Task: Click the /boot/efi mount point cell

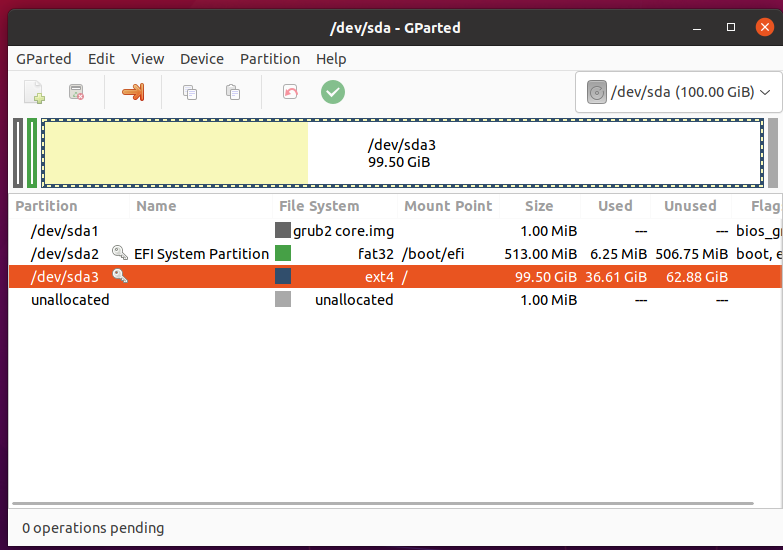Action: point(433,254)
